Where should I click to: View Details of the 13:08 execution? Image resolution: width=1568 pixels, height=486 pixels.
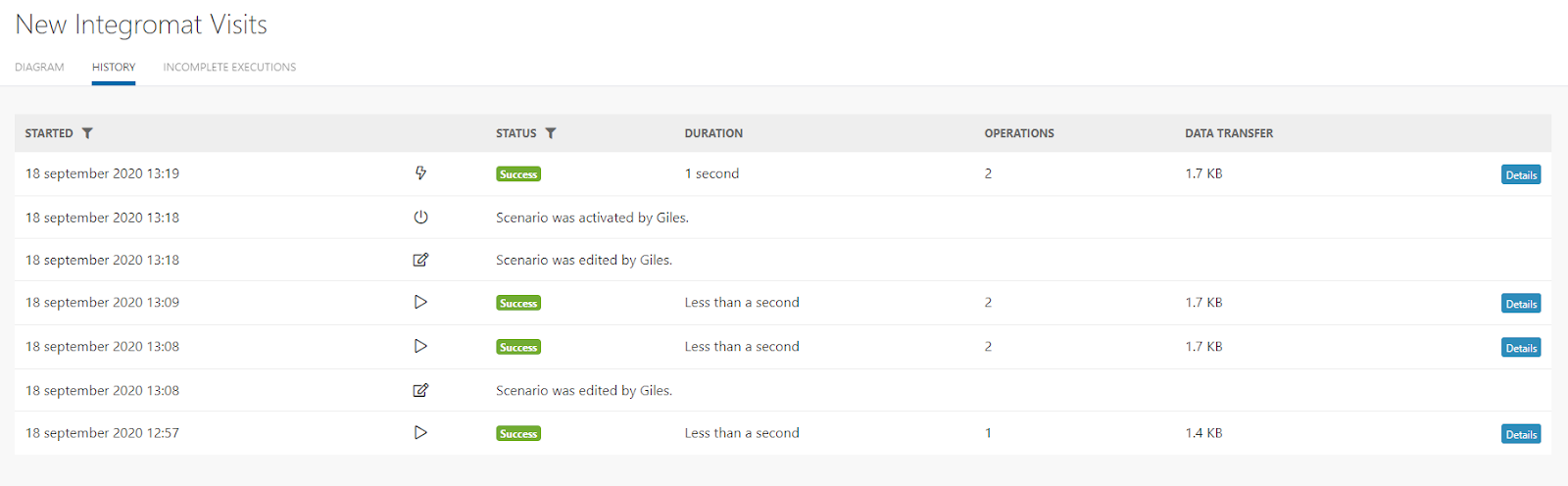pos(1520,348)
